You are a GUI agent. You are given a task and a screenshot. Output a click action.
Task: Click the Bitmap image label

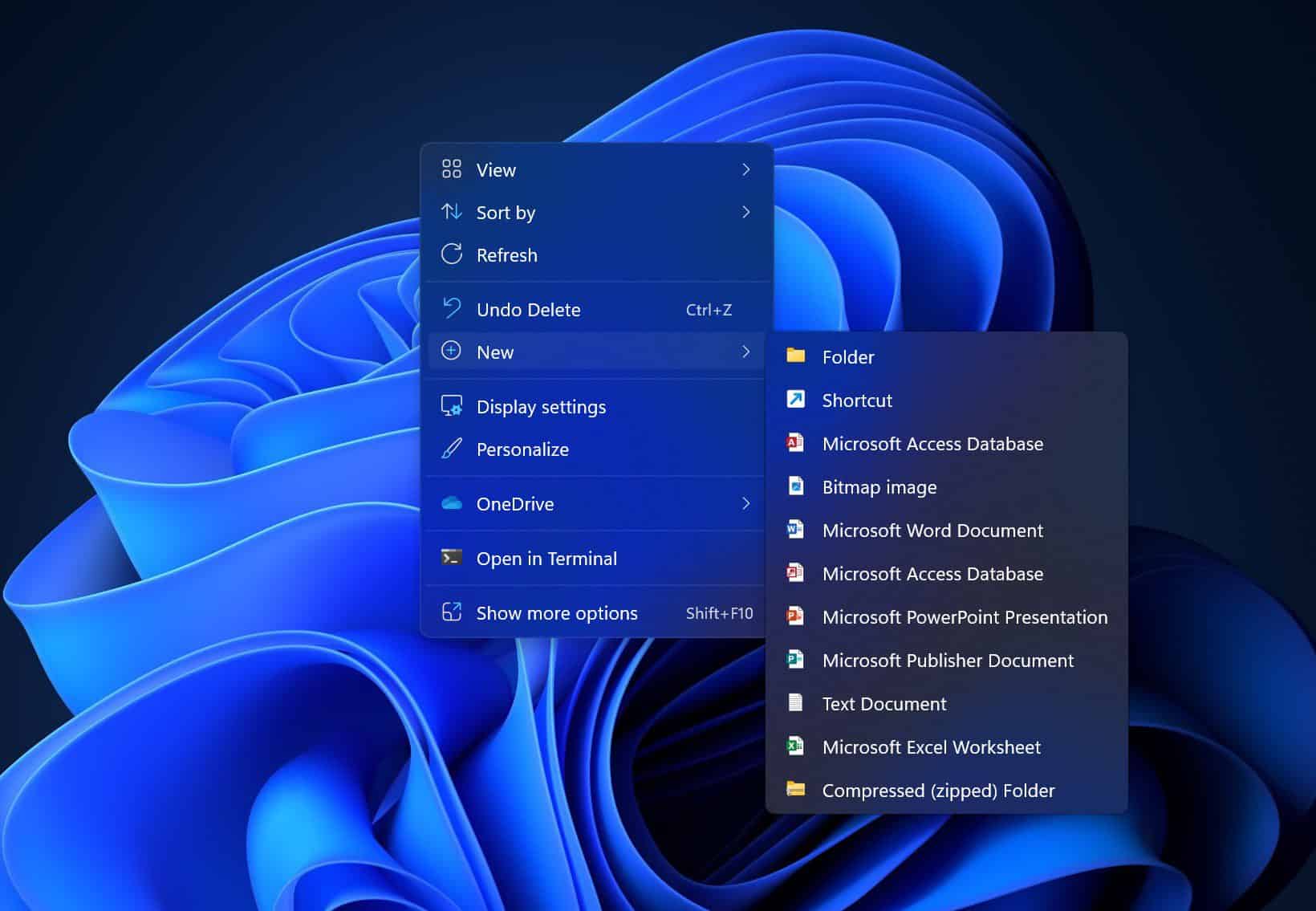[879, 487]
